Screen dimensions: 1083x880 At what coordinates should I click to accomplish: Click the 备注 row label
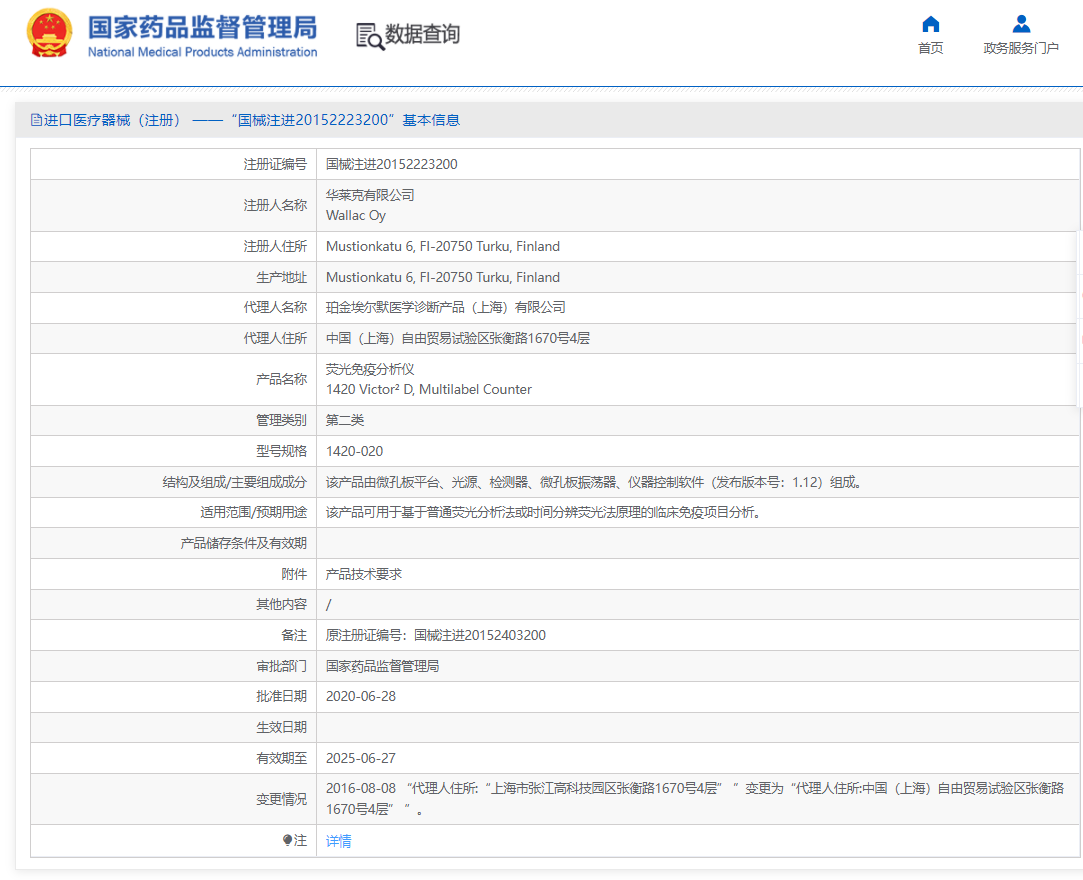point(294,635)
